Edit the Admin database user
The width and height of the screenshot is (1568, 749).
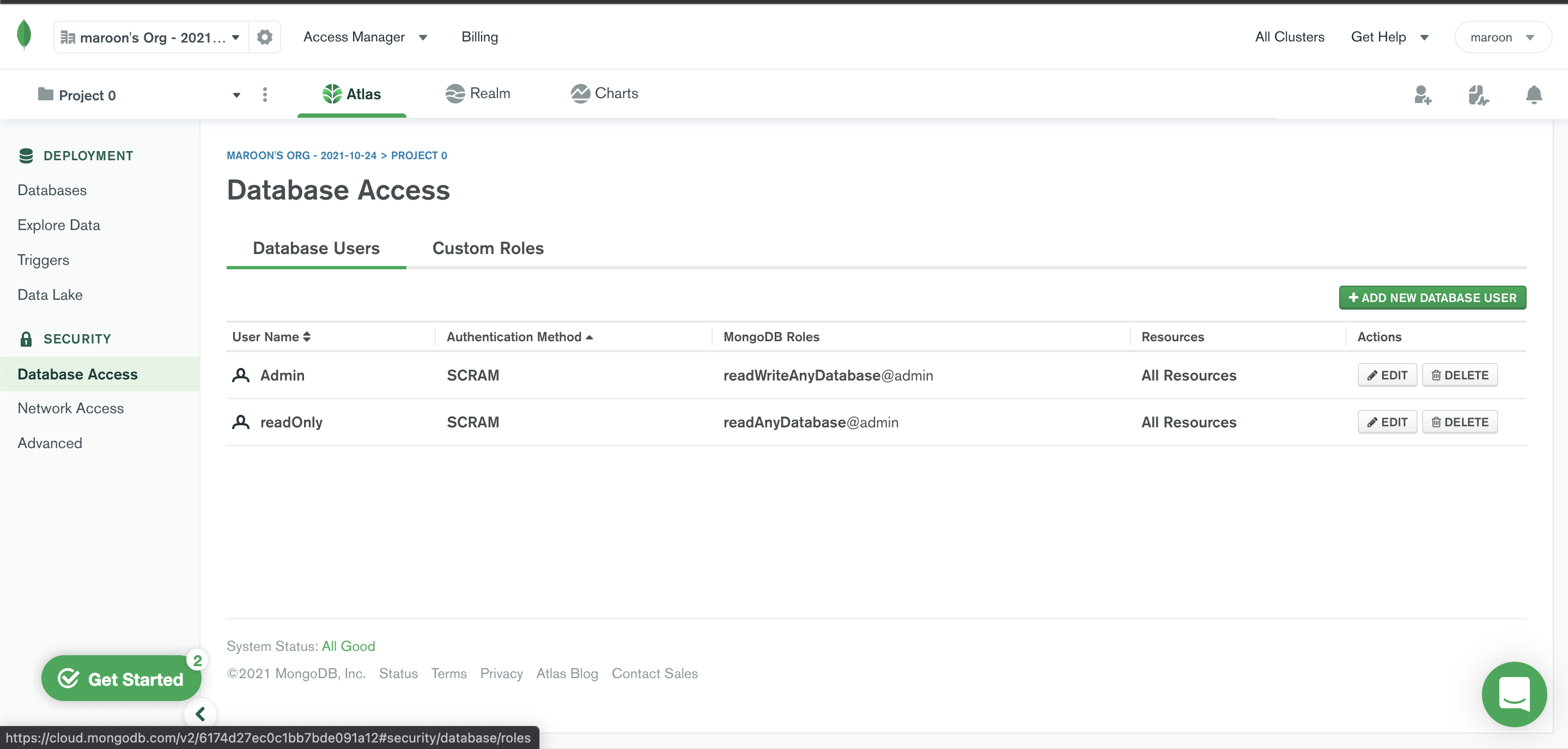pyautogui.click(x=1387, y=375)
